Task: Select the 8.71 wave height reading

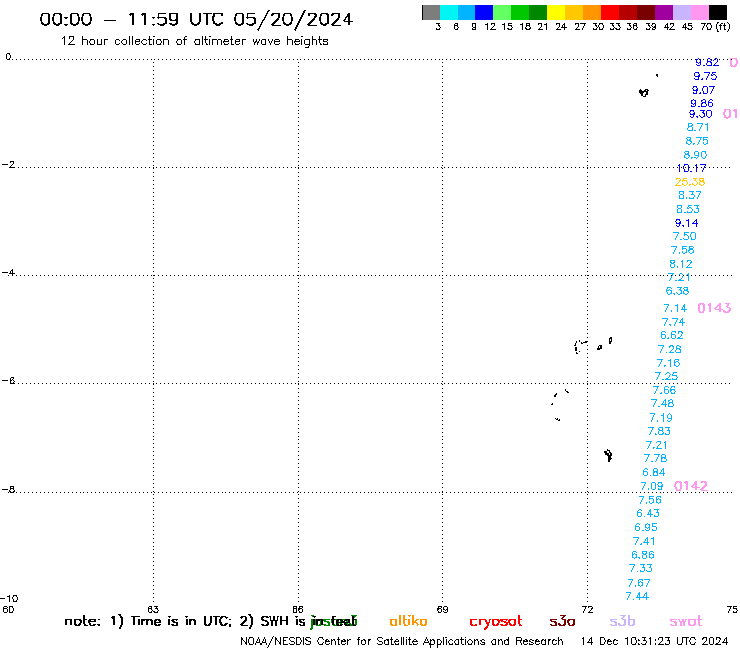Action: (x=698, y=127)
